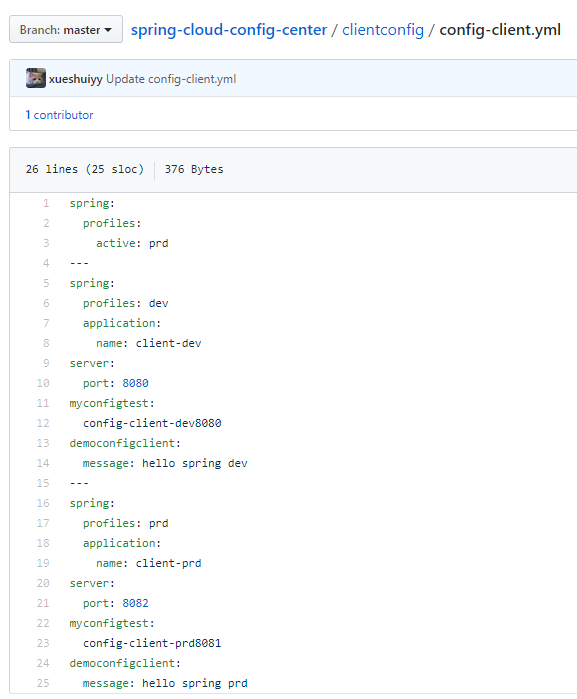Select the 376 Bytes file size text
Viewport: 577px width, 699px height.
(194, 169)
